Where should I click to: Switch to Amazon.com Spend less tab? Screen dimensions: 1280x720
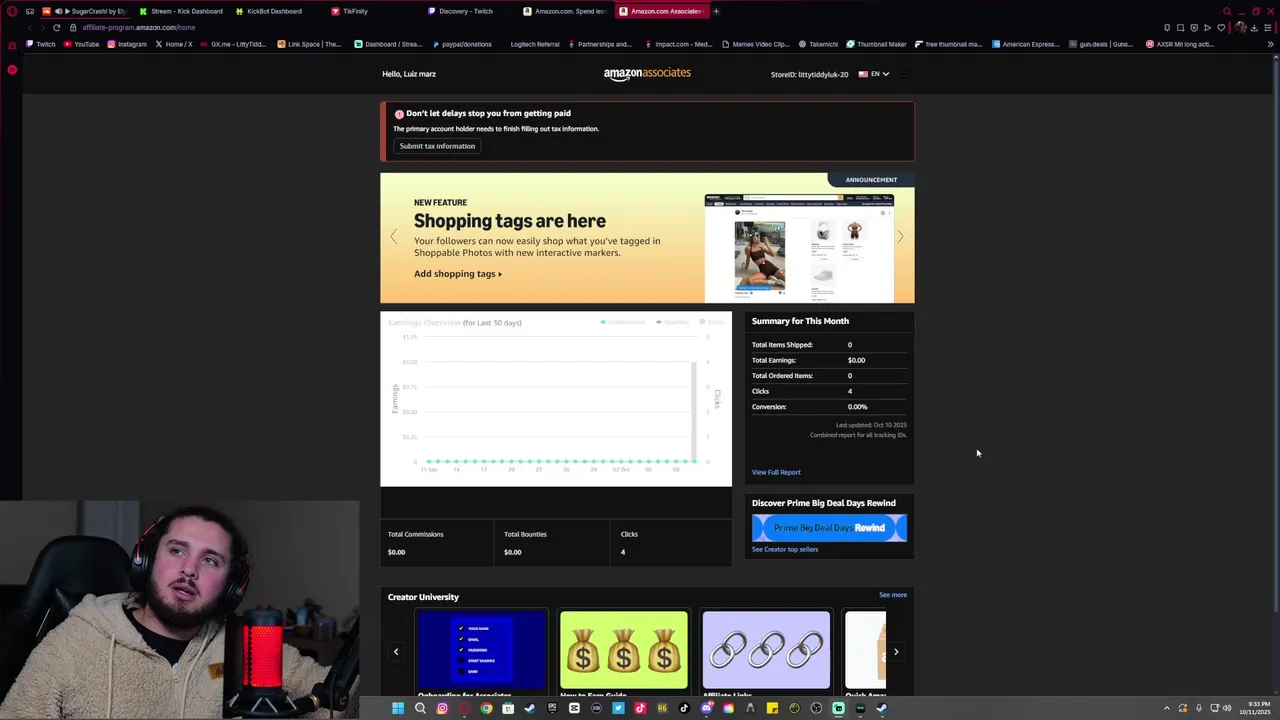565,11
